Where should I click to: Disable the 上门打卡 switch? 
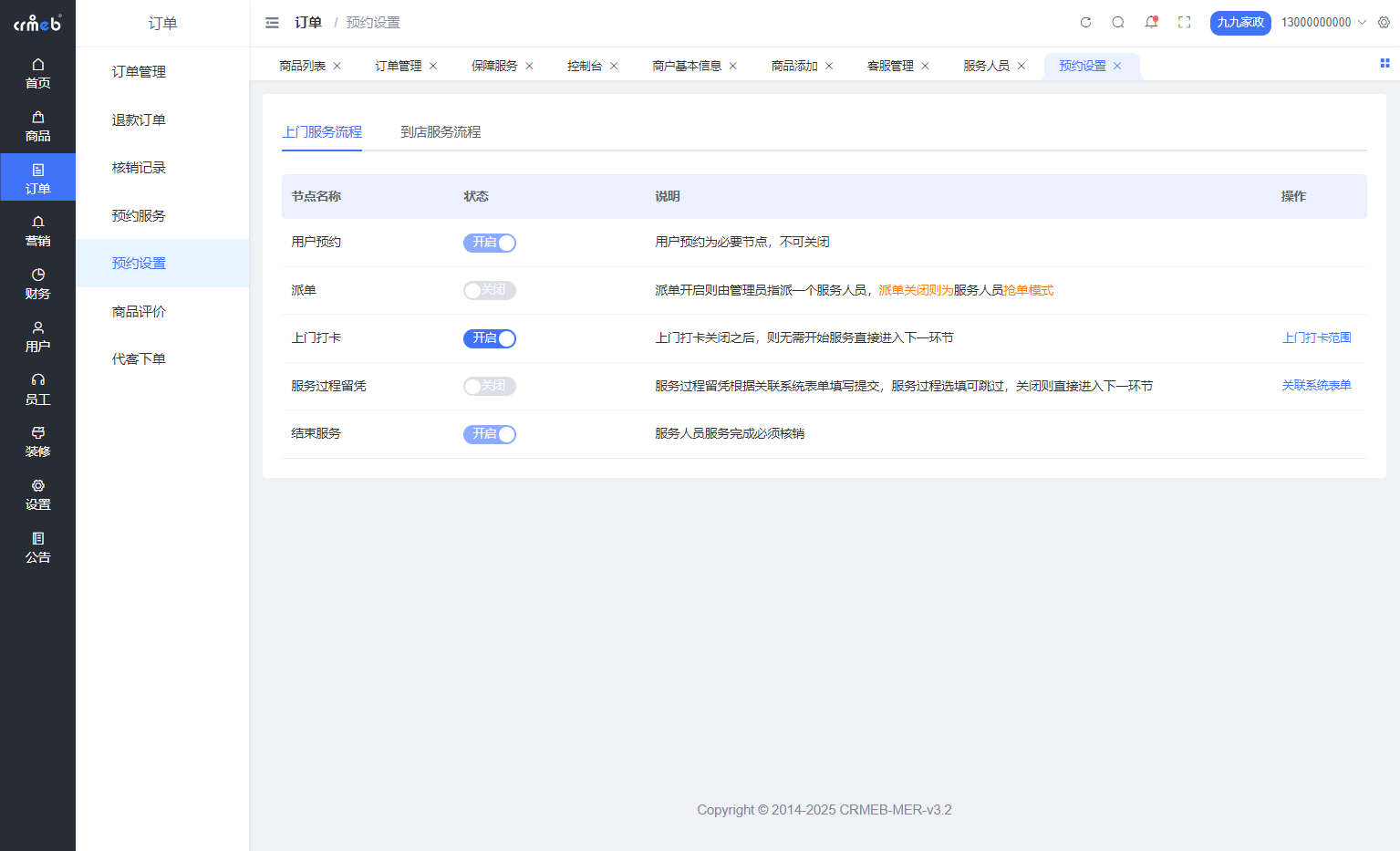pos(490,338)
